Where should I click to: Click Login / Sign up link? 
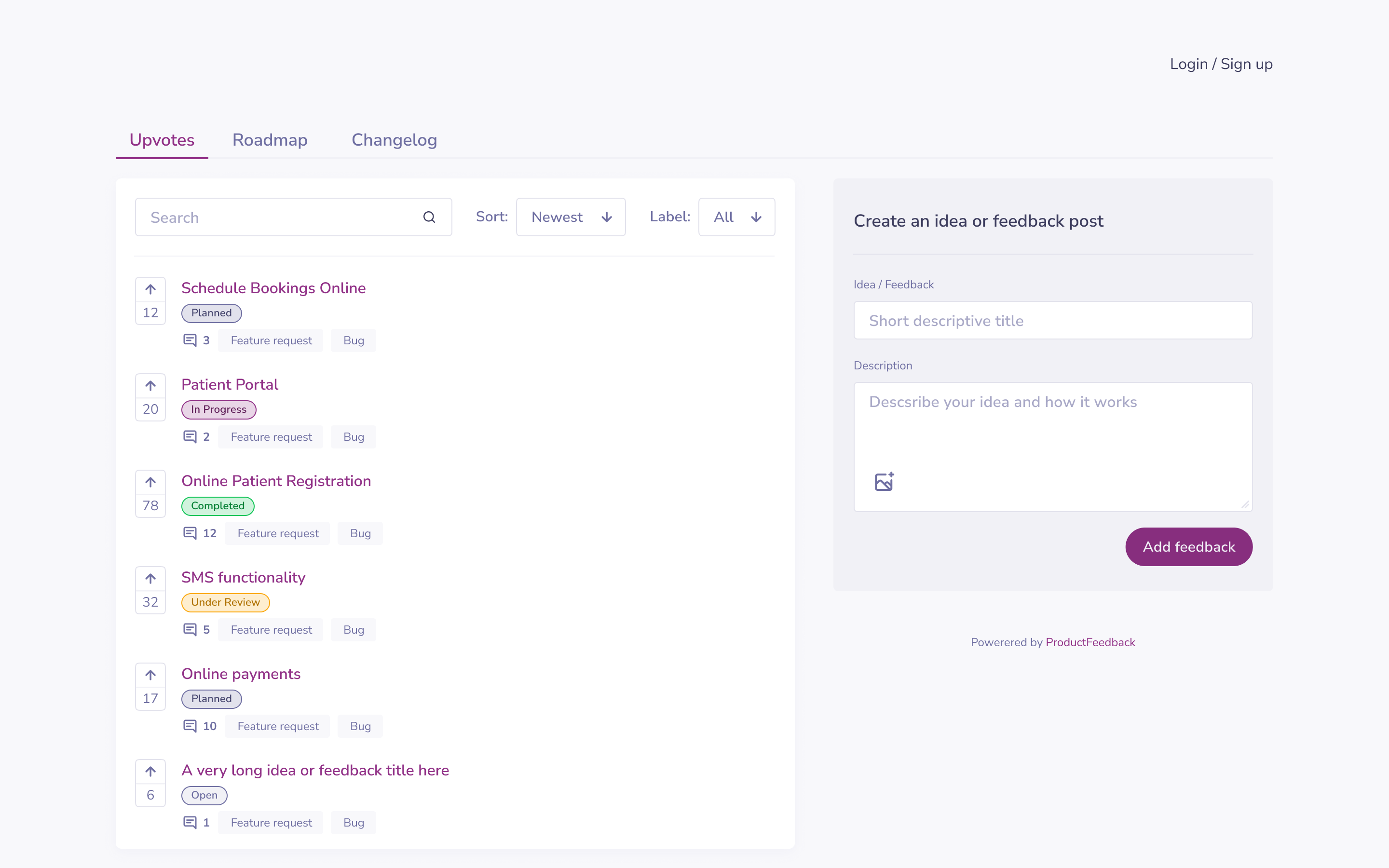(x=1221, y=64)
